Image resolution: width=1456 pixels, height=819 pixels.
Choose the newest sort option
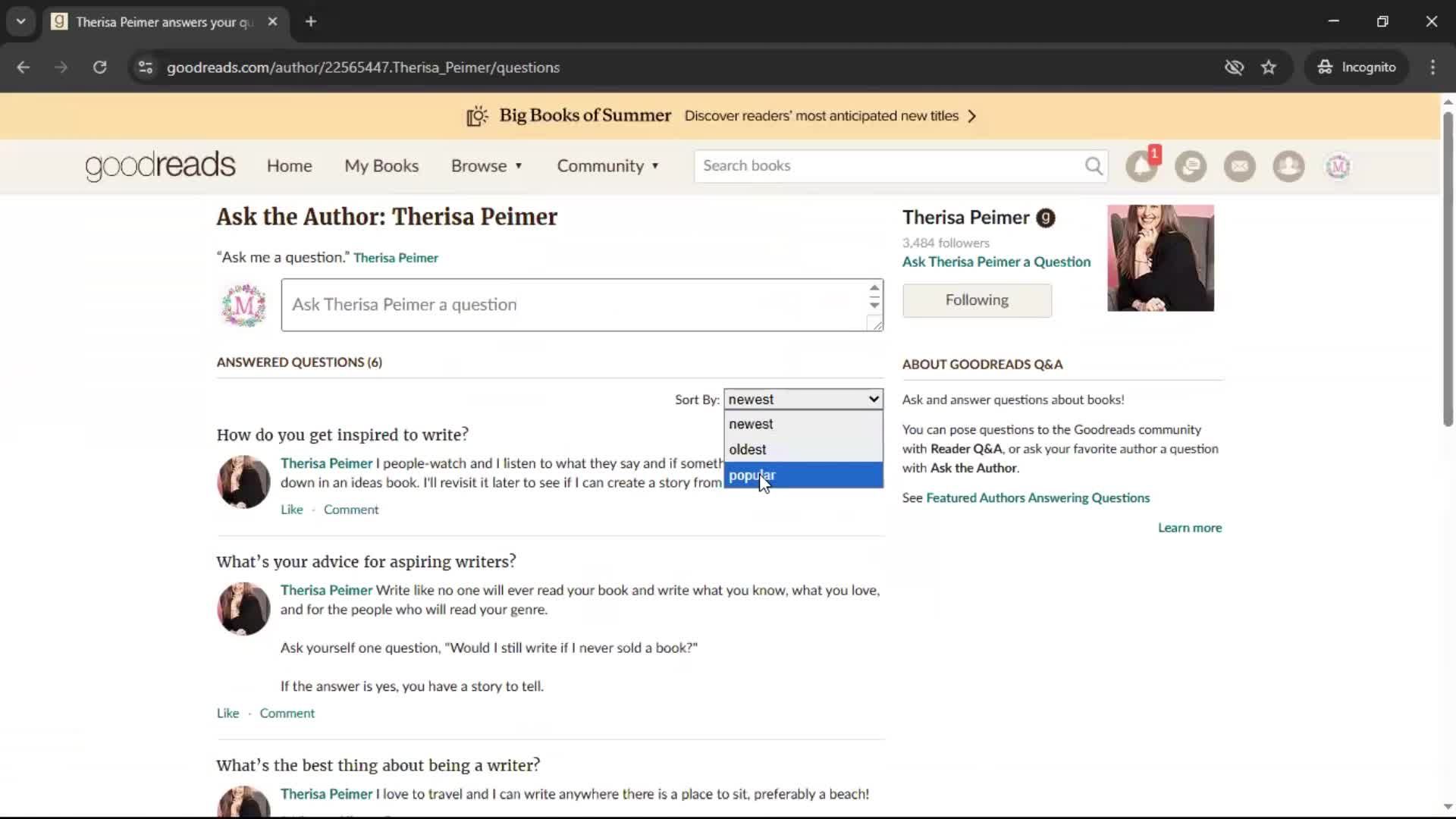point(803,424)
